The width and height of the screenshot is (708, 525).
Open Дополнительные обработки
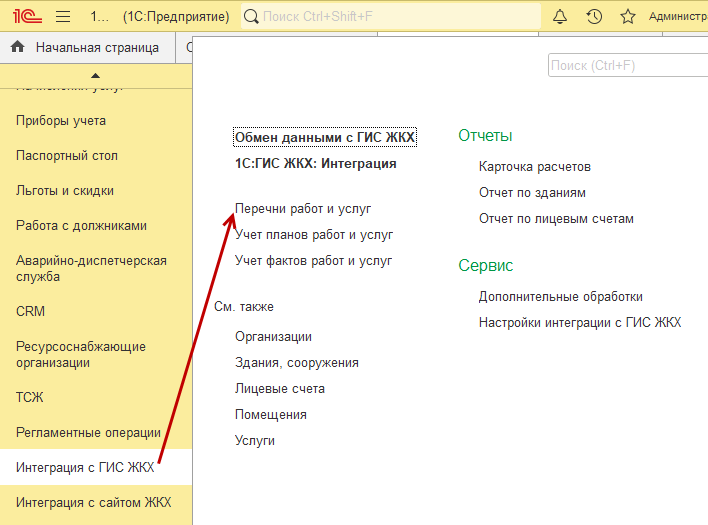[x=560, y=297]
